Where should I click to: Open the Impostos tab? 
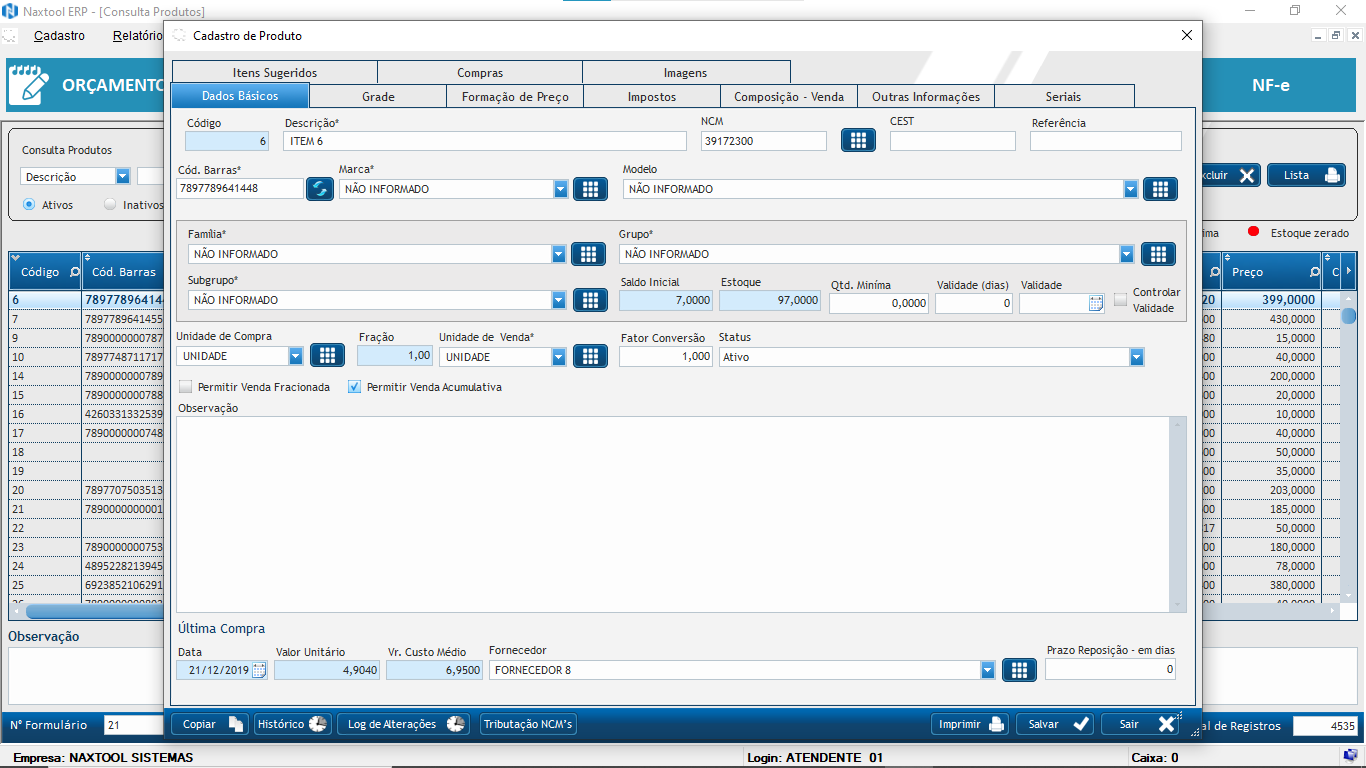(651, 97)
